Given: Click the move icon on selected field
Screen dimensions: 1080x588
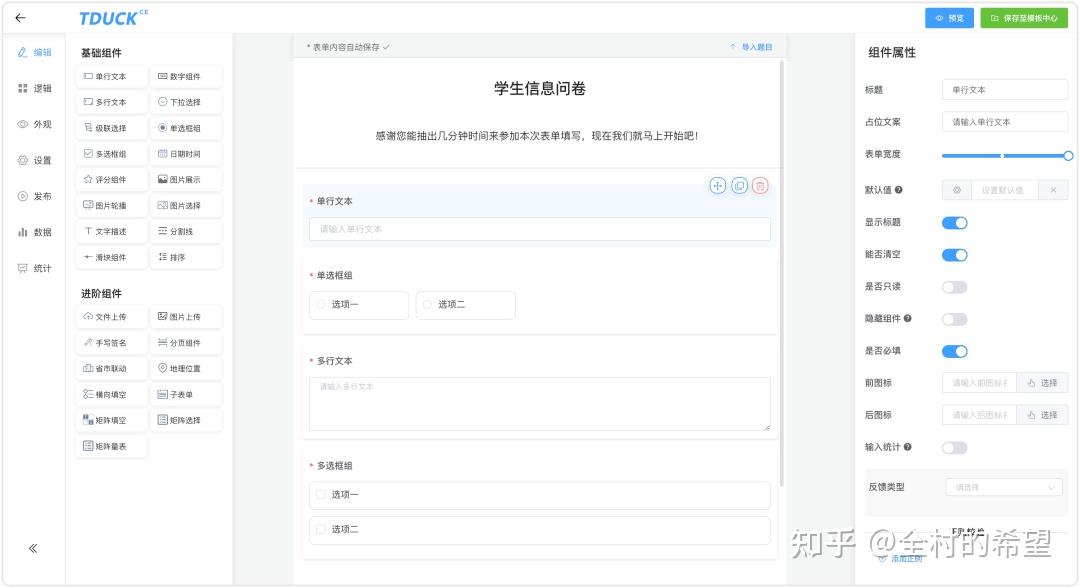Looking at the screenshot, I should [718, 186].
